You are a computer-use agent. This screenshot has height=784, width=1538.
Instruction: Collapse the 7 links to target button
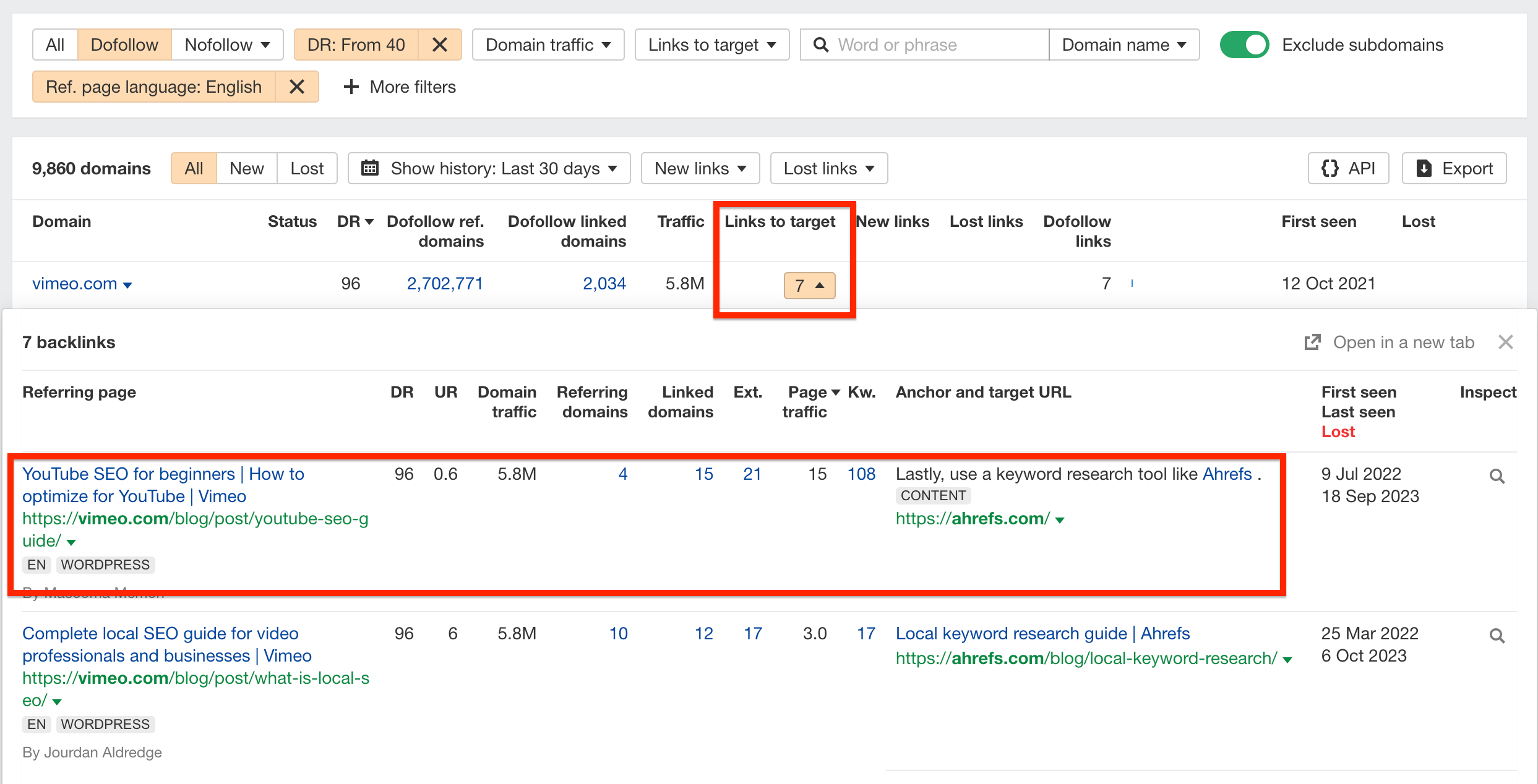pos(810,286)
